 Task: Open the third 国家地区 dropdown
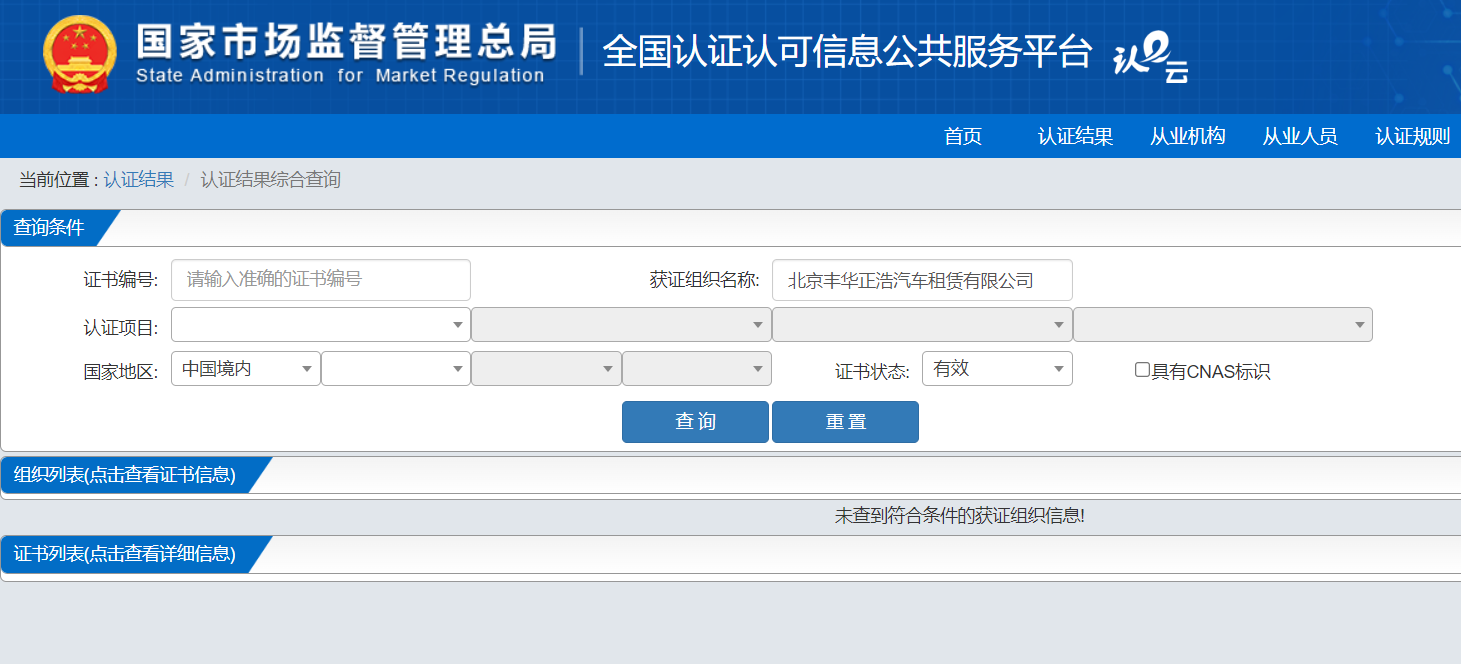click(546, 369)
